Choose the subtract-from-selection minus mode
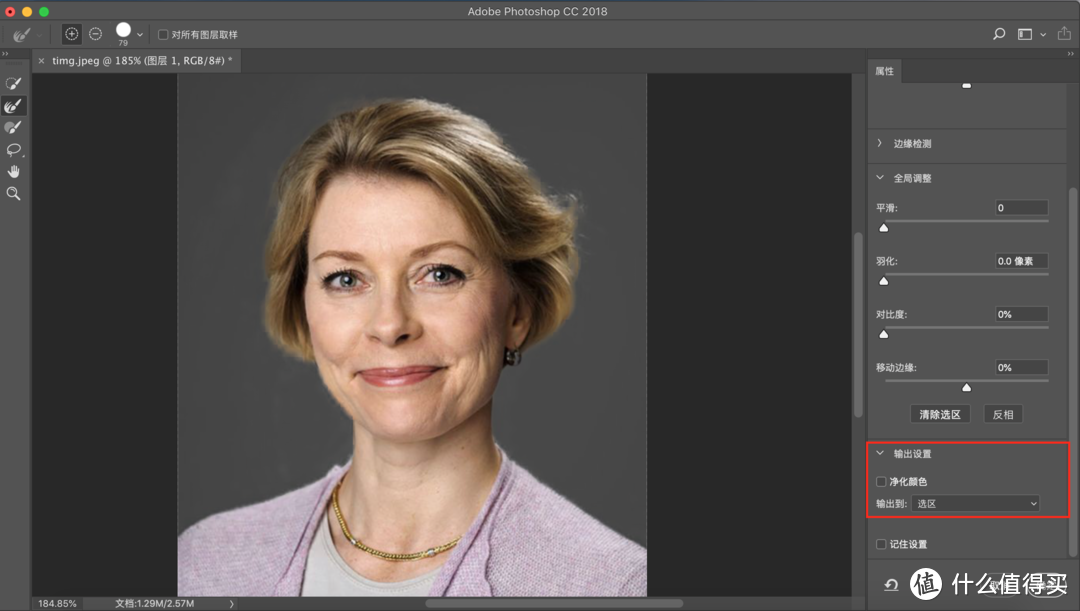 (x=96, y=34)
